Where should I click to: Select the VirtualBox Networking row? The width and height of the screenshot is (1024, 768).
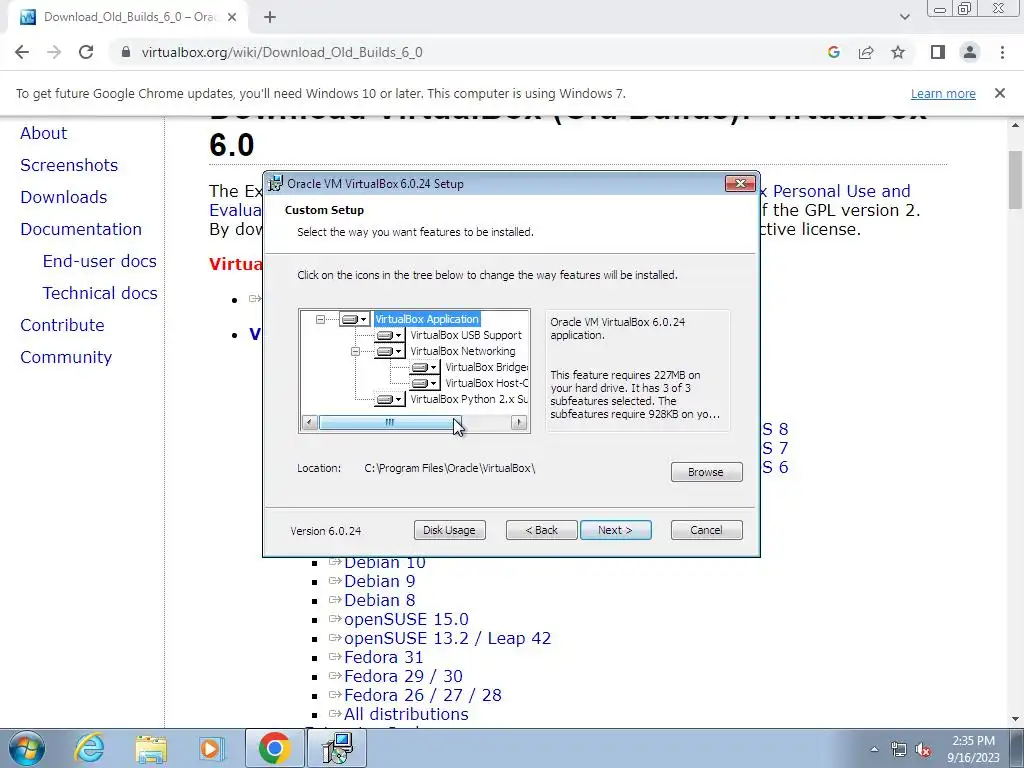tap(462, 351)
